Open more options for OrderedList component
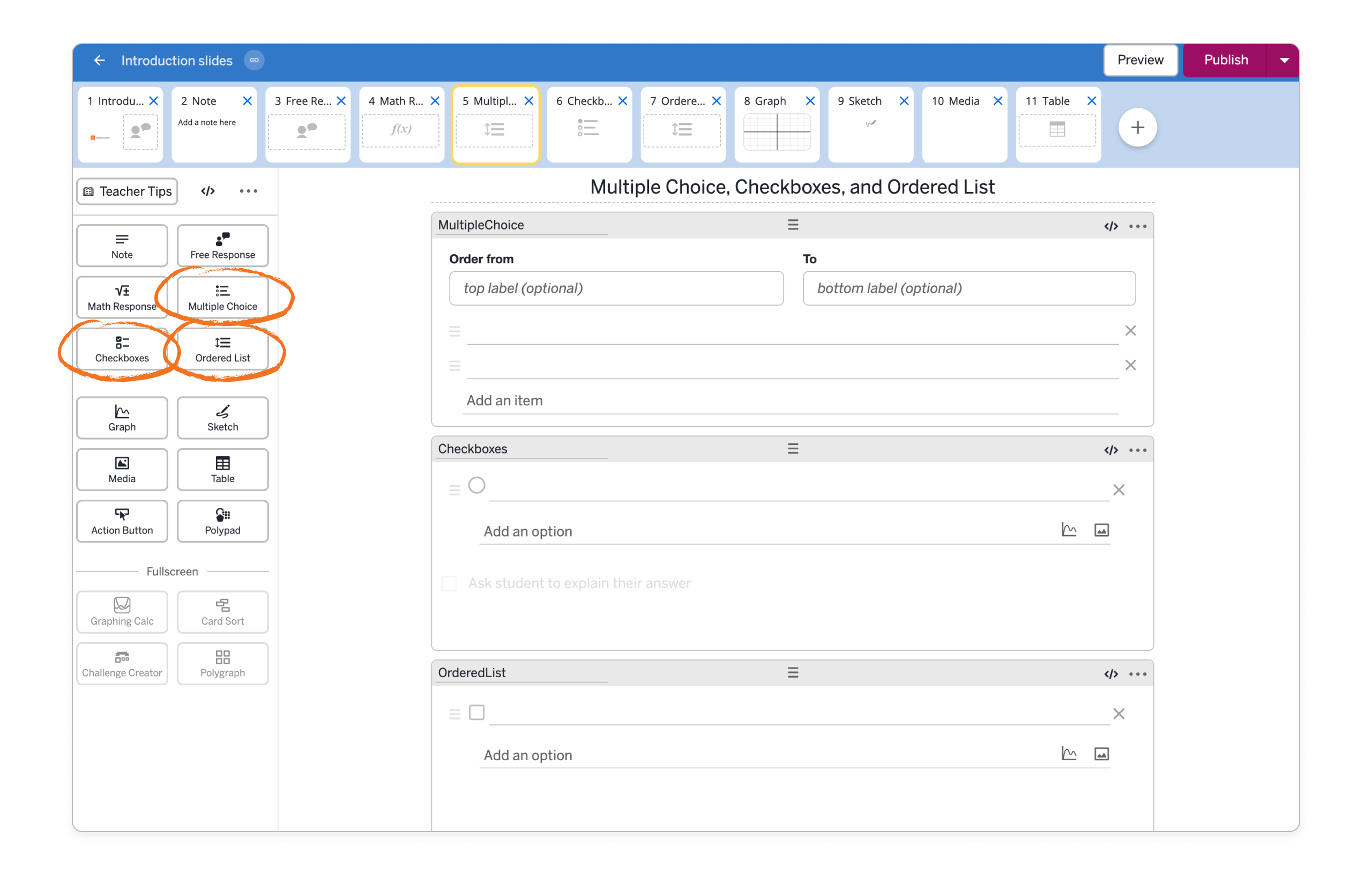This screenshot has height=875, width=1372. pyautogui.click(x=1138, y=674)
